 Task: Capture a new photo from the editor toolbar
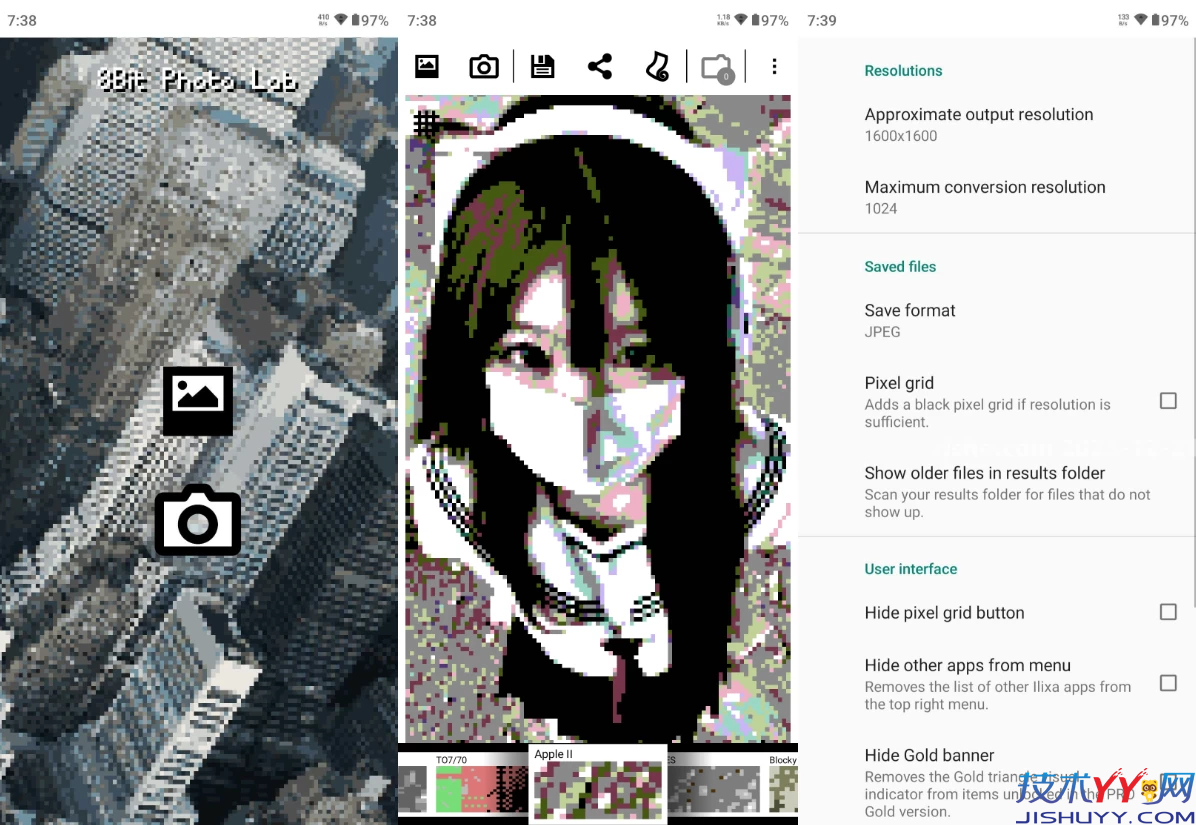484,66
